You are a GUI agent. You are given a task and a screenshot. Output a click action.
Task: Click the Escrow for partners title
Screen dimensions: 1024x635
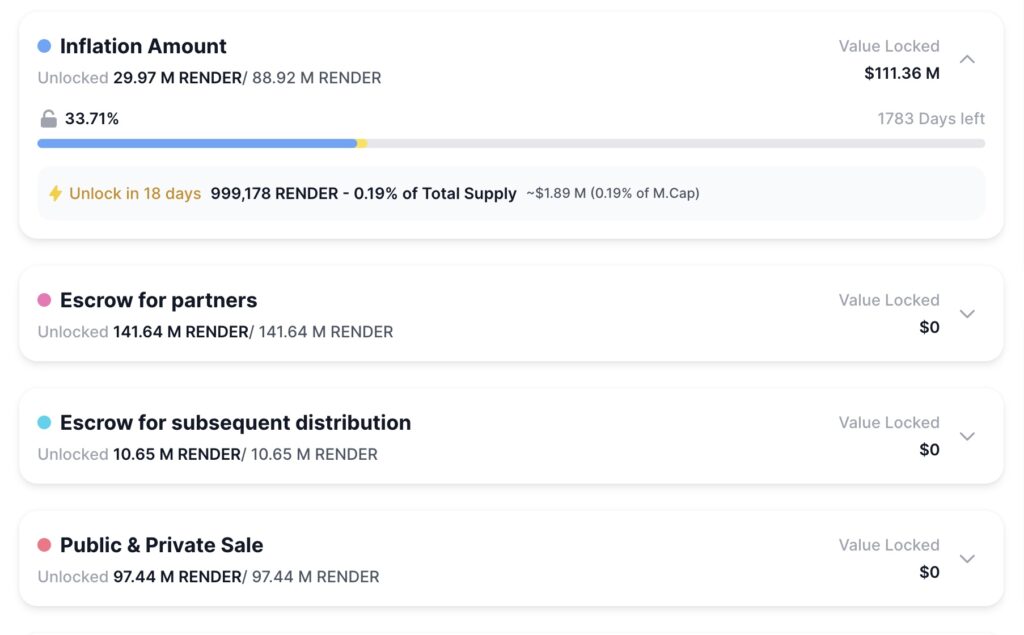(158, 300)
